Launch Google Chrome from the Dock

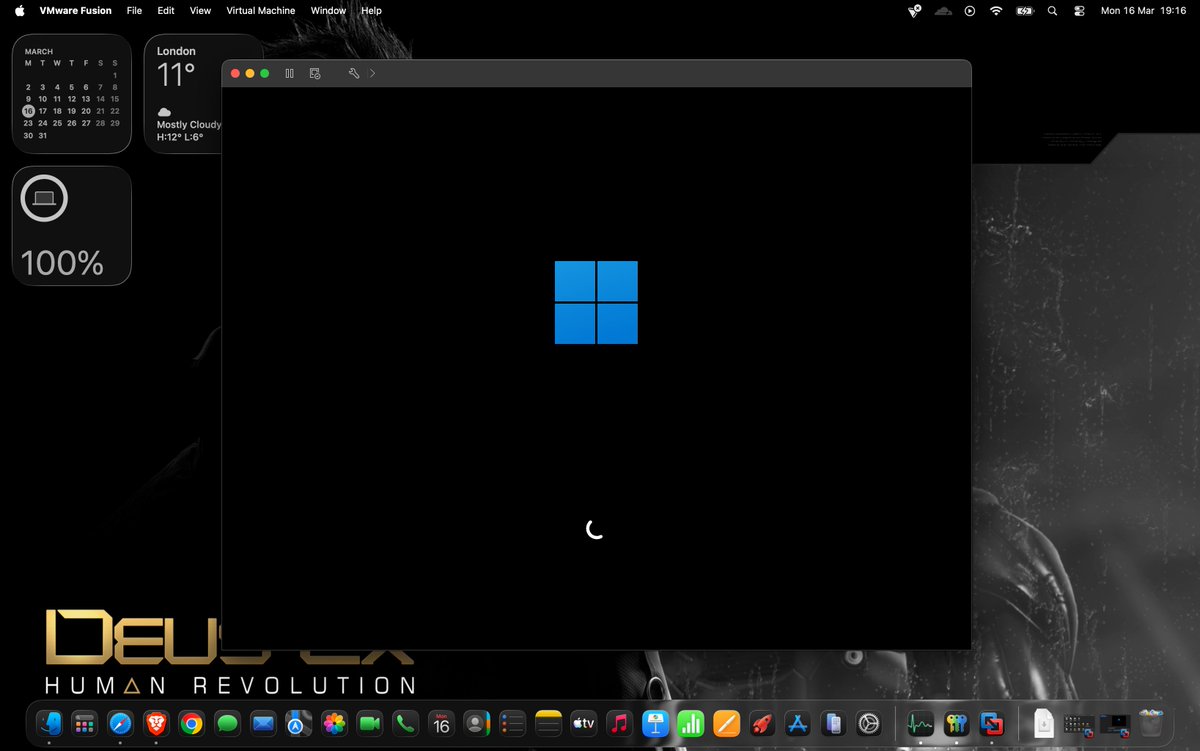click(x=192, y=722)
